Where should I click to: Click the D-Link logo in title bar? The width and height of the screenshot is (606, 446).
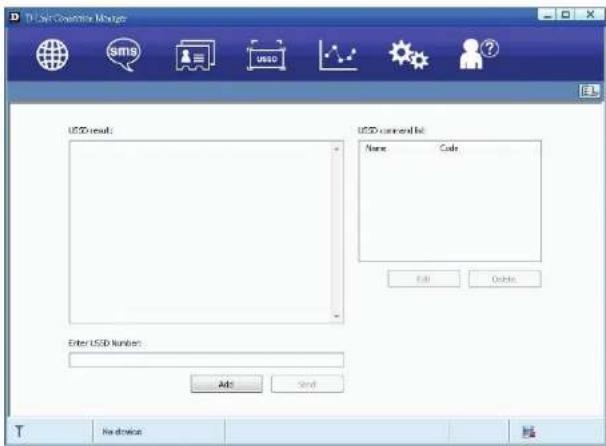pyautogui.click(x=14, y=17)
